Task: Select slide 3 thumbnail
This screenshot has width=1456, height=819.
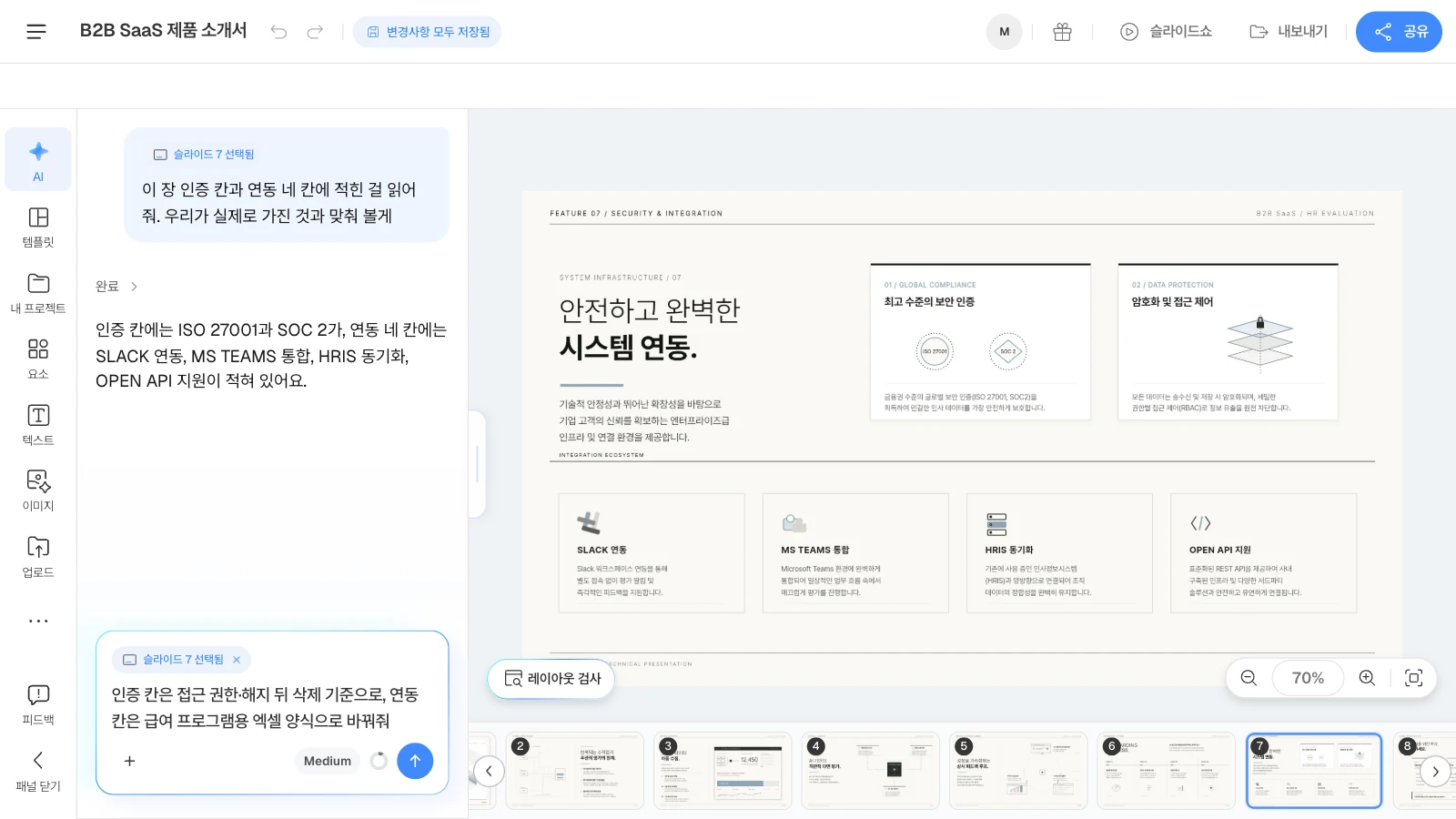Action: 723,771
